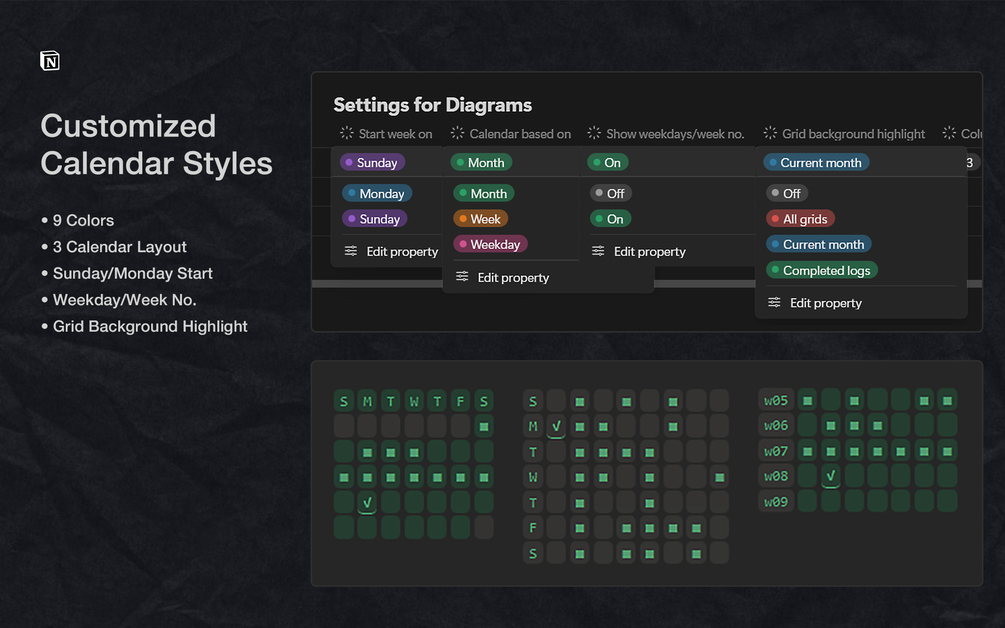Click the Show weekdays/week no. spinner icon

click(x=594, y=133)
